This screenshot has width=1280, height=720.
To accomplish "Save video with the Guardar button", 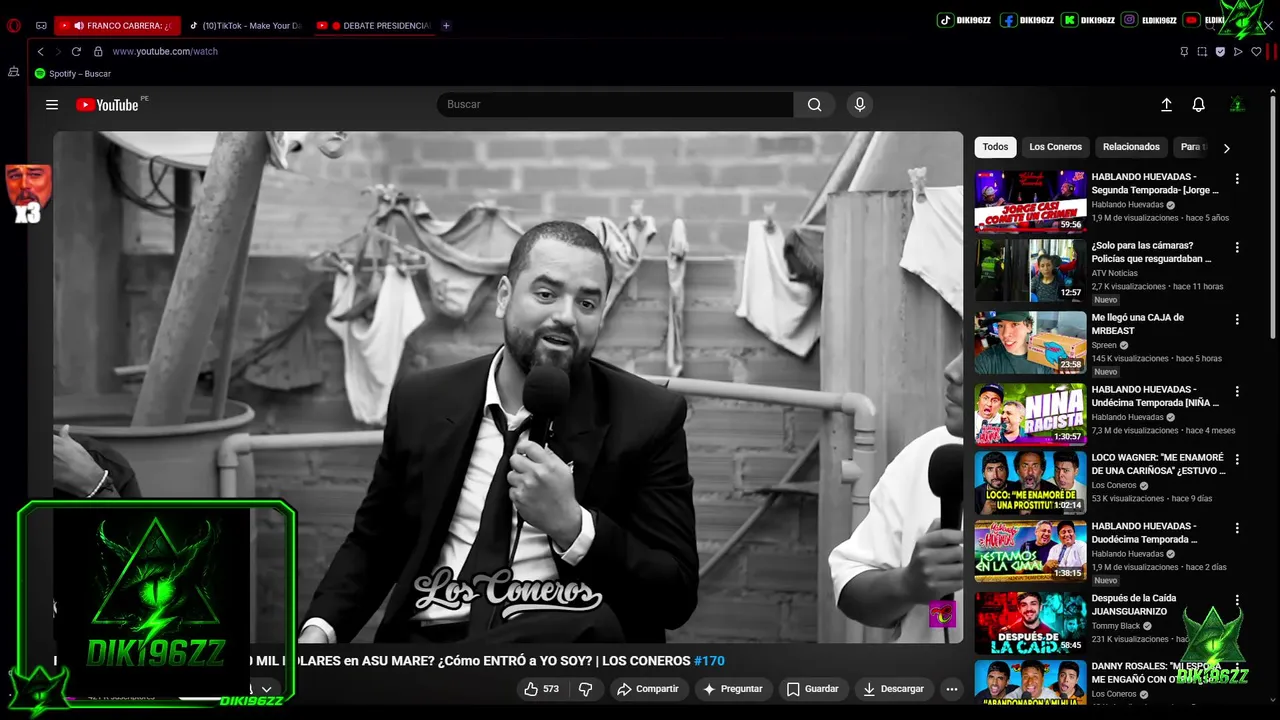I will pos(813,689).
